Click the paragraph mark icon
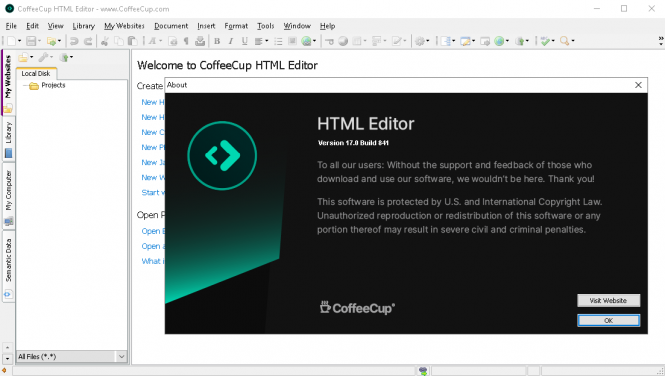The image size is (665, 376). [x=186, y=41]
